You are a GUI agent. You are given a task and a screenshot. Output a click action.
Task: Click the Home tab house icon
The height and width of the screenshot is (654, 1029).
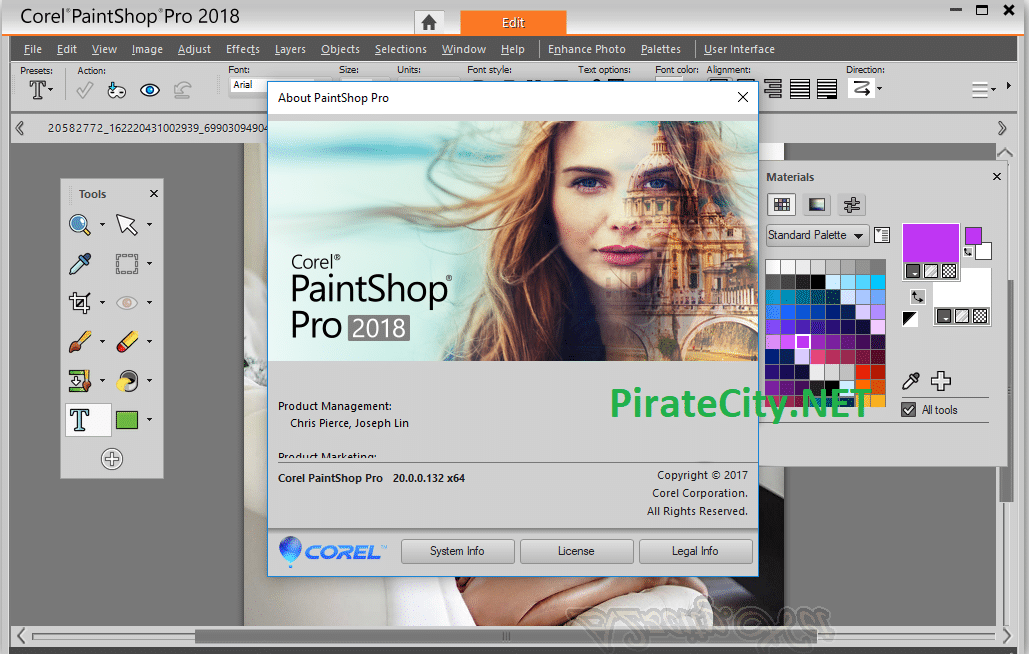click(x=429, y=23)
